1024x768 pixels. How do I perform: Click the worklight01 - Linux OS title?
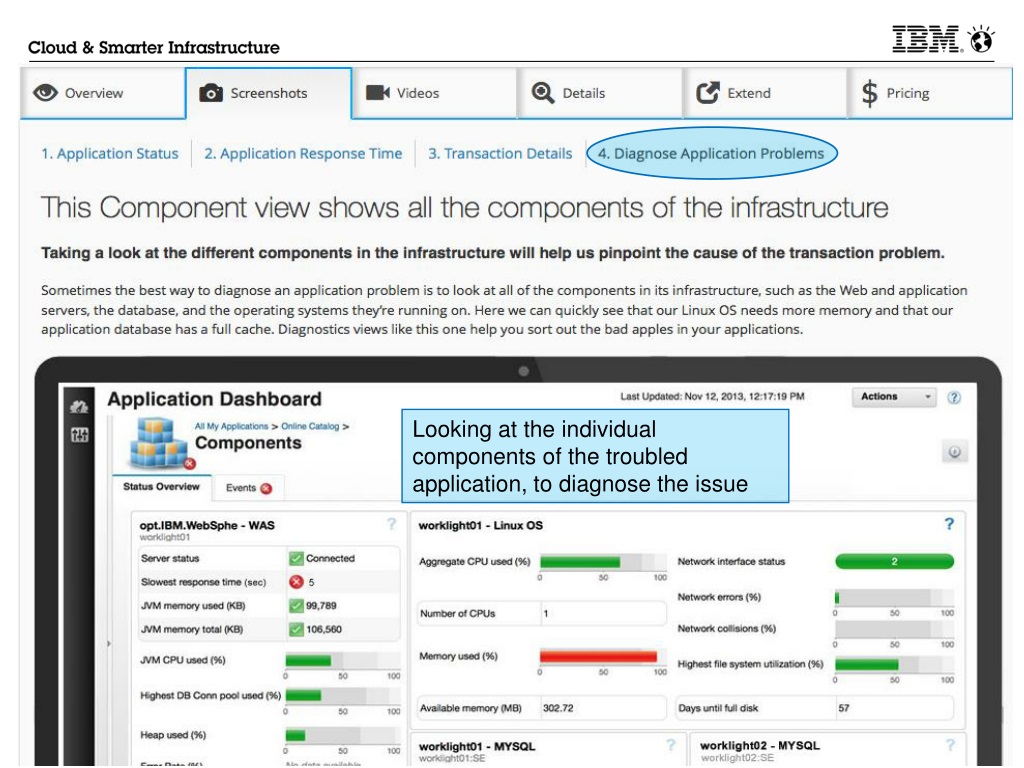tap(481, 526)
